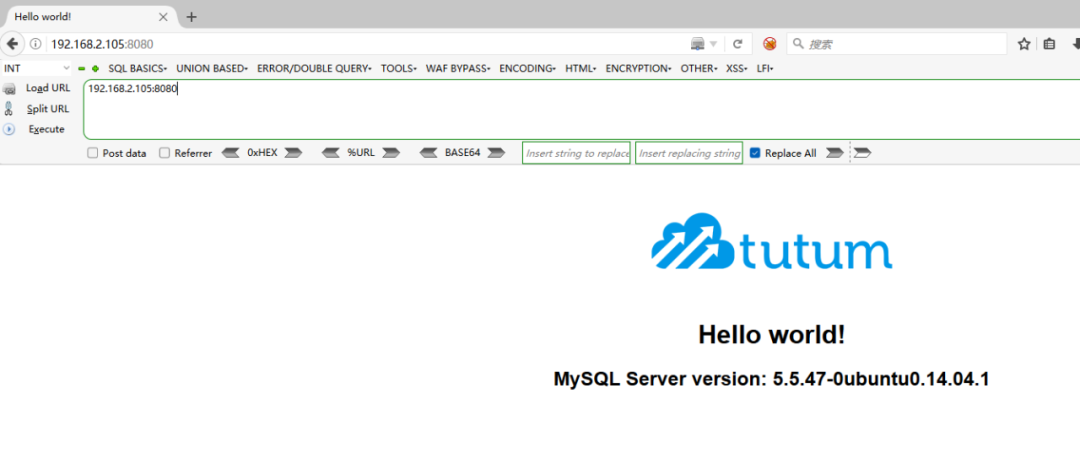Open the SQL BASICS menu
Screen dimensions: 1080x458
click(138, 69)
